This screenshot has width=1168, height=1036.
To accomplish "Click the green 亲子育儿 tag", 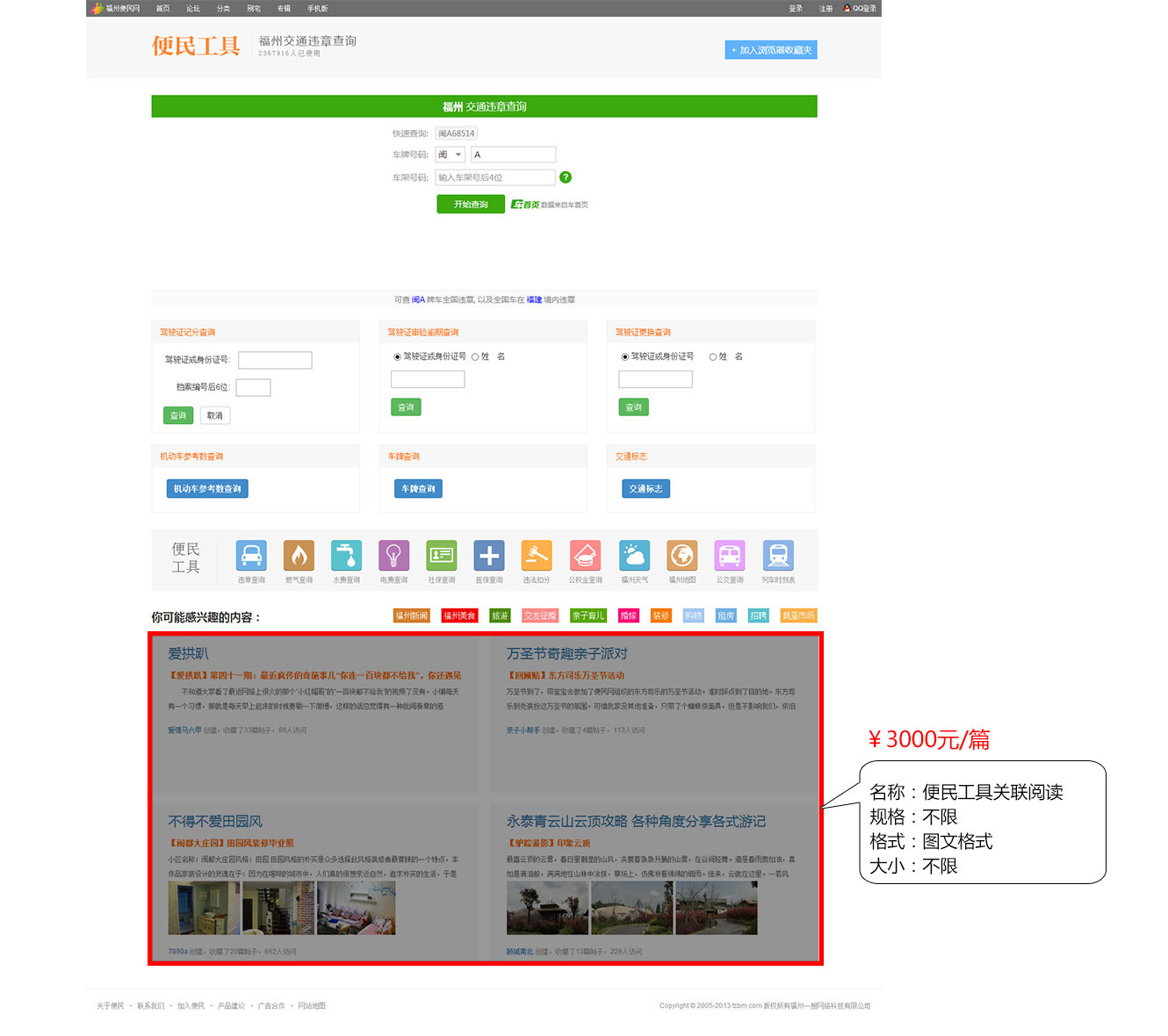I will pyautogui.click(x=588, y=615).
